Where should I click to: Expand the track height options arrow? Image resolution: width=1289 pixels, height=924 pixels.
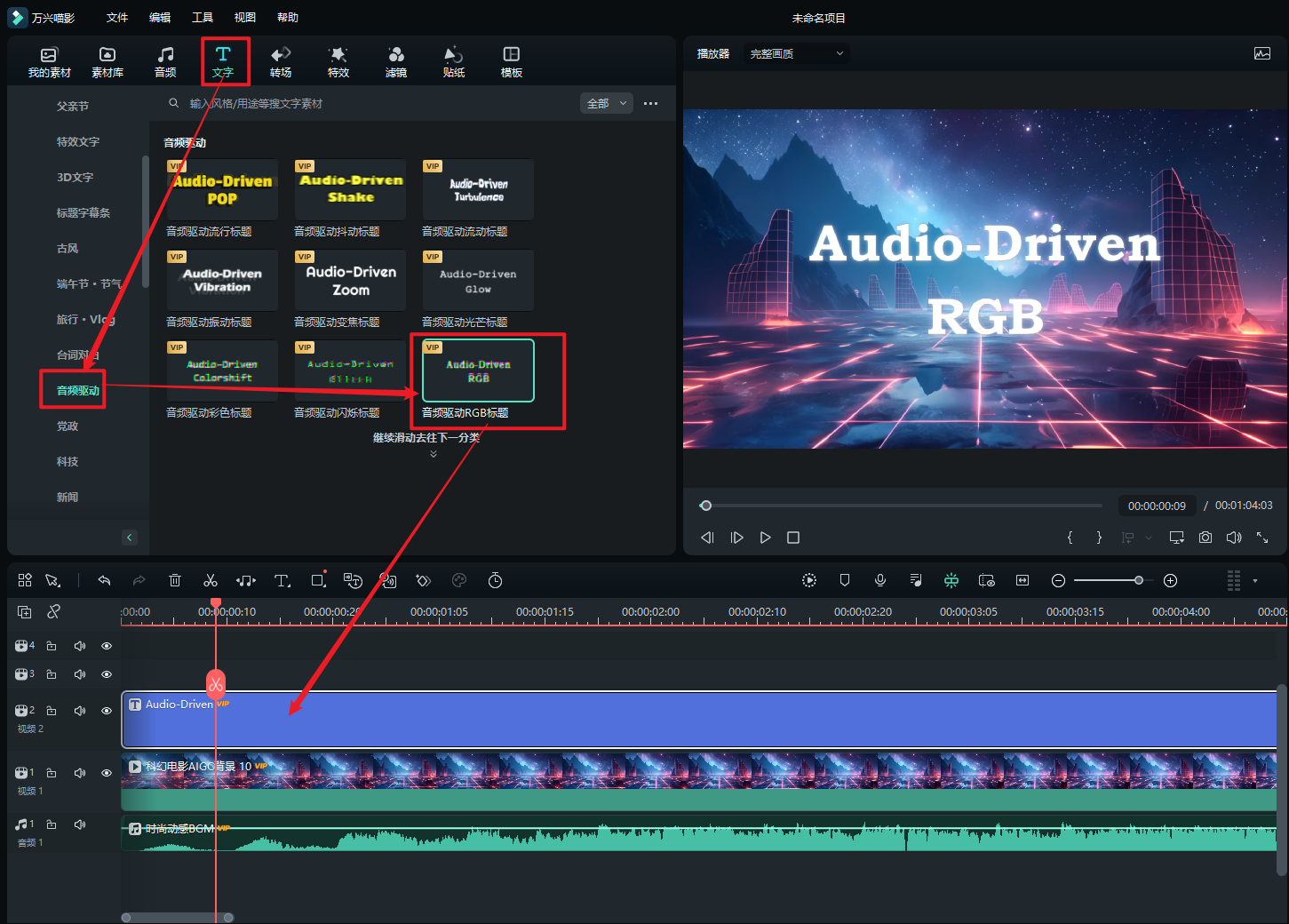pos(1255,581)
